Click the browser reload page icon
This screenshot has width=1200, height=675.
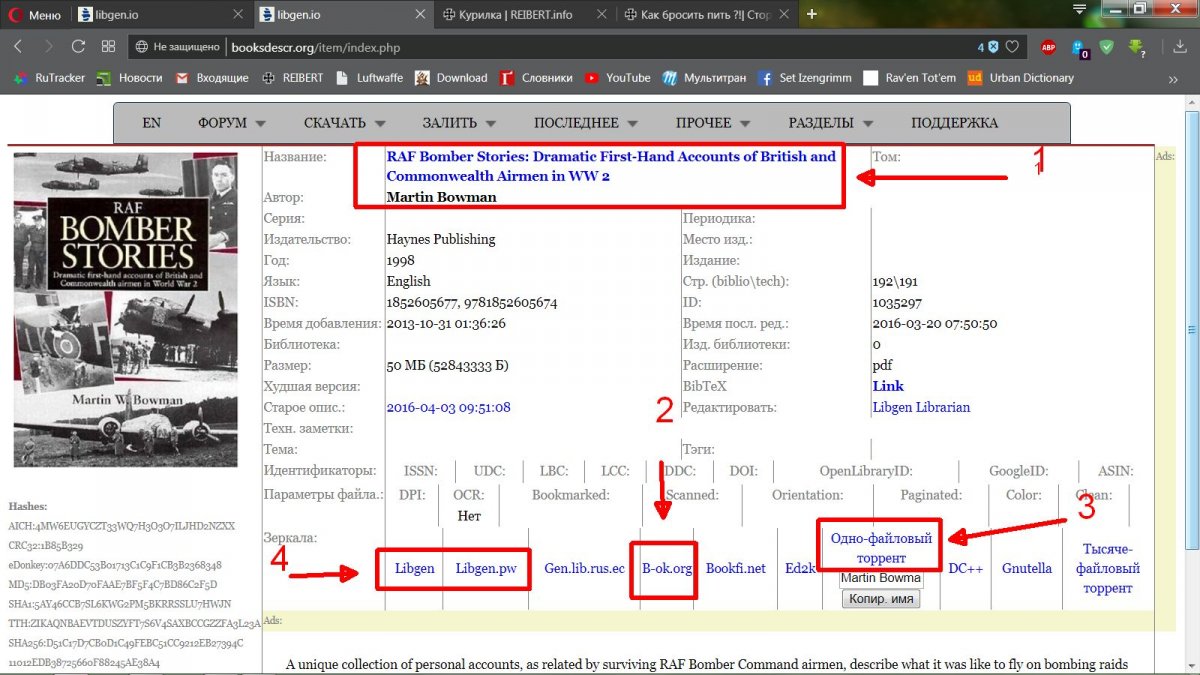click(78, 47)
